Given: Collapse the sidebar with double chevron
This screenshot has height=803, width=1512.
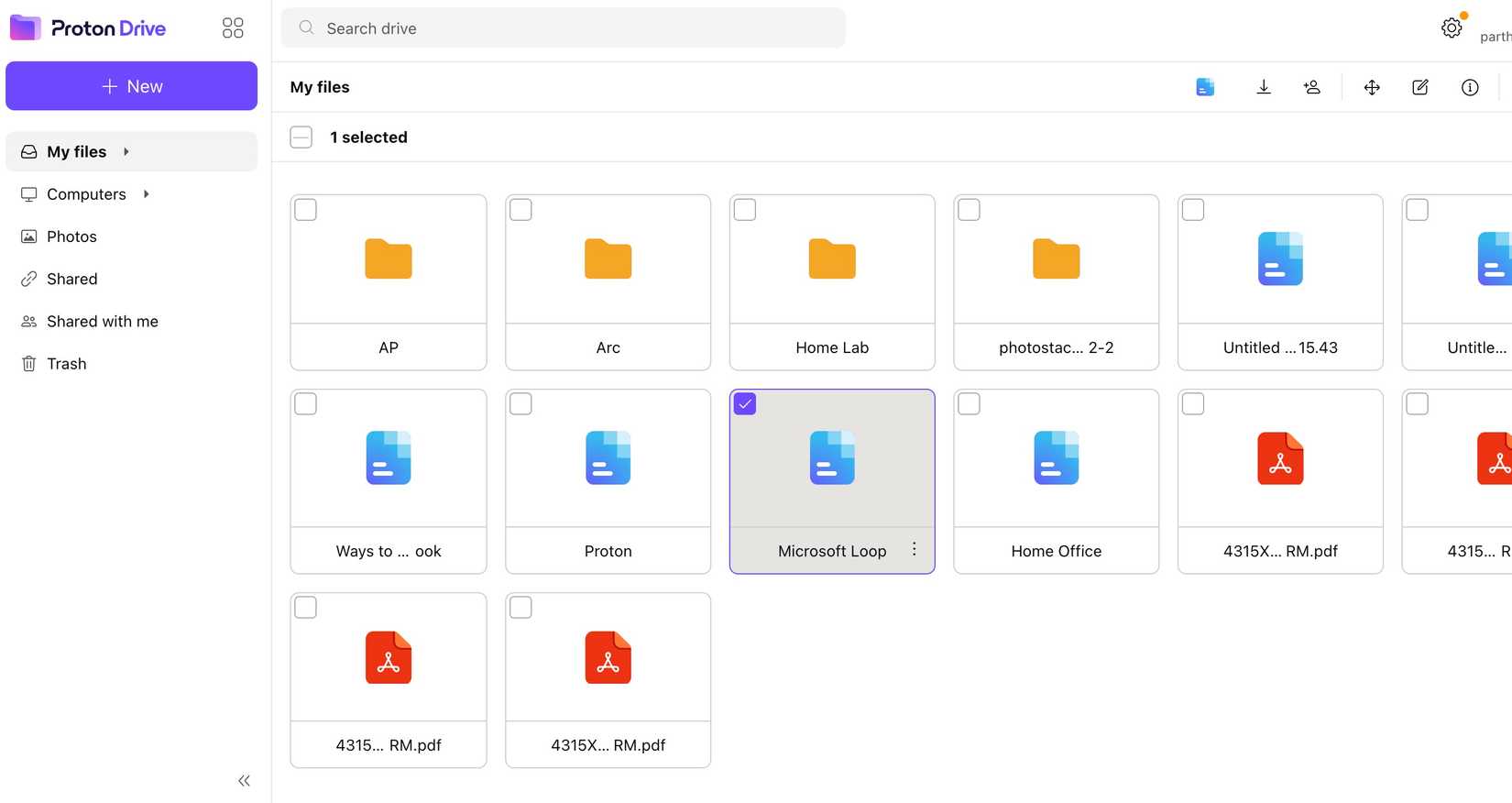Looking at the screenshot, I should pyautogui.click(x=244, y=781).
